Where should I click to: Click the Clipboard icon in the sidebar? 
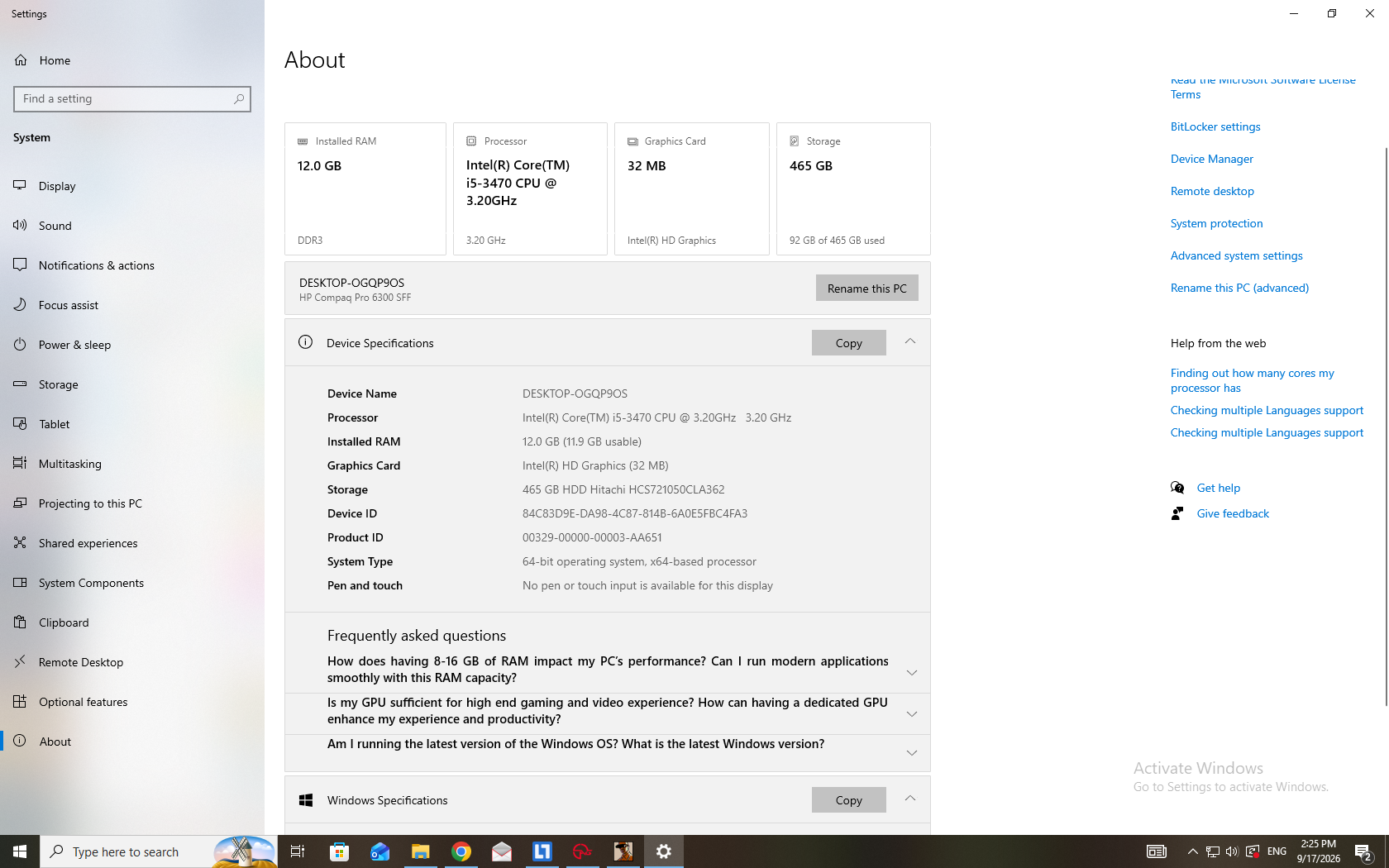[x=20, y=622]
